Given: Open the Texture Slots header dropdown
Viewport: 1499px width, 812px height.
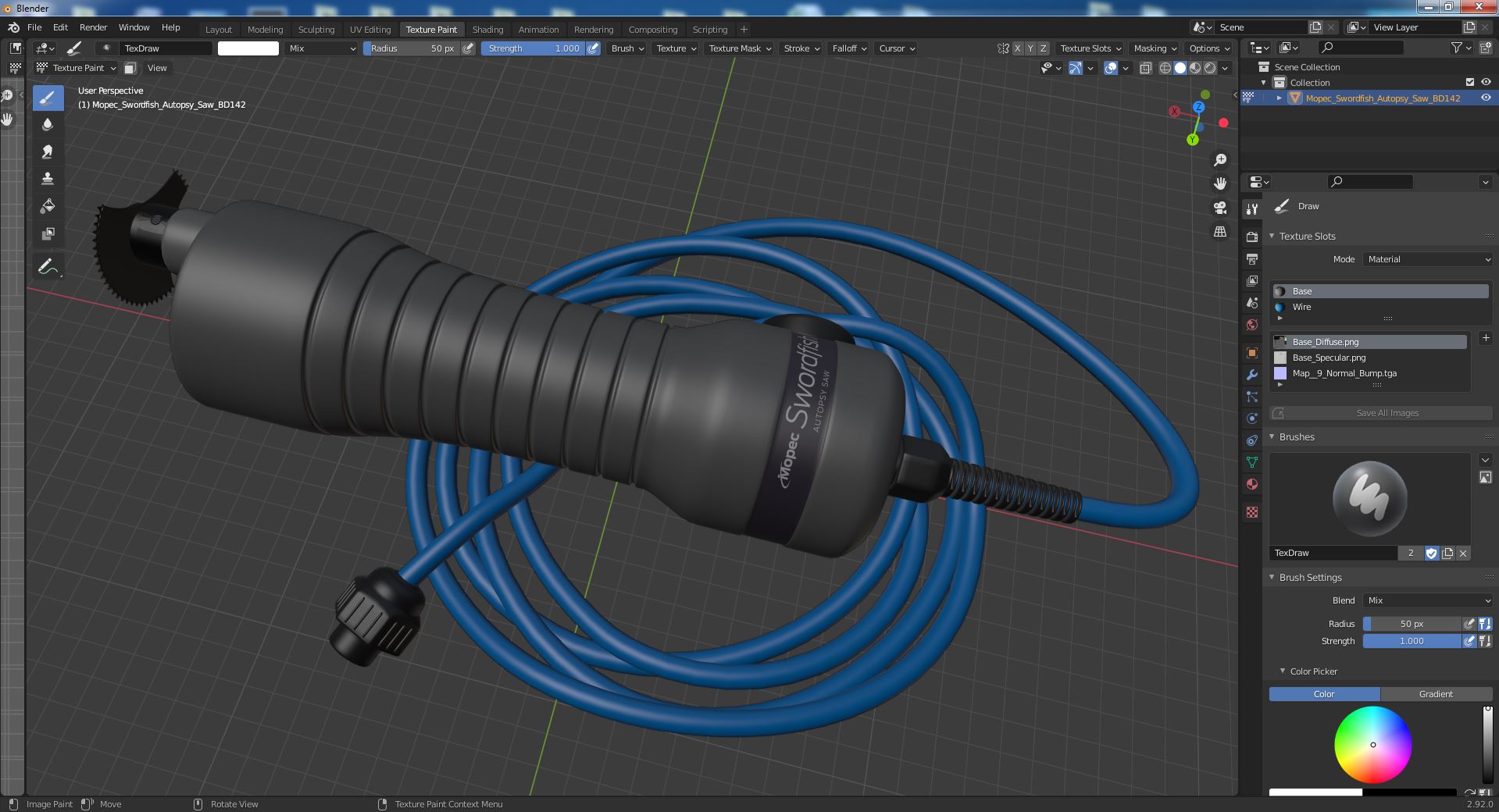Looking at the screenshot, I should point(1090,48).
